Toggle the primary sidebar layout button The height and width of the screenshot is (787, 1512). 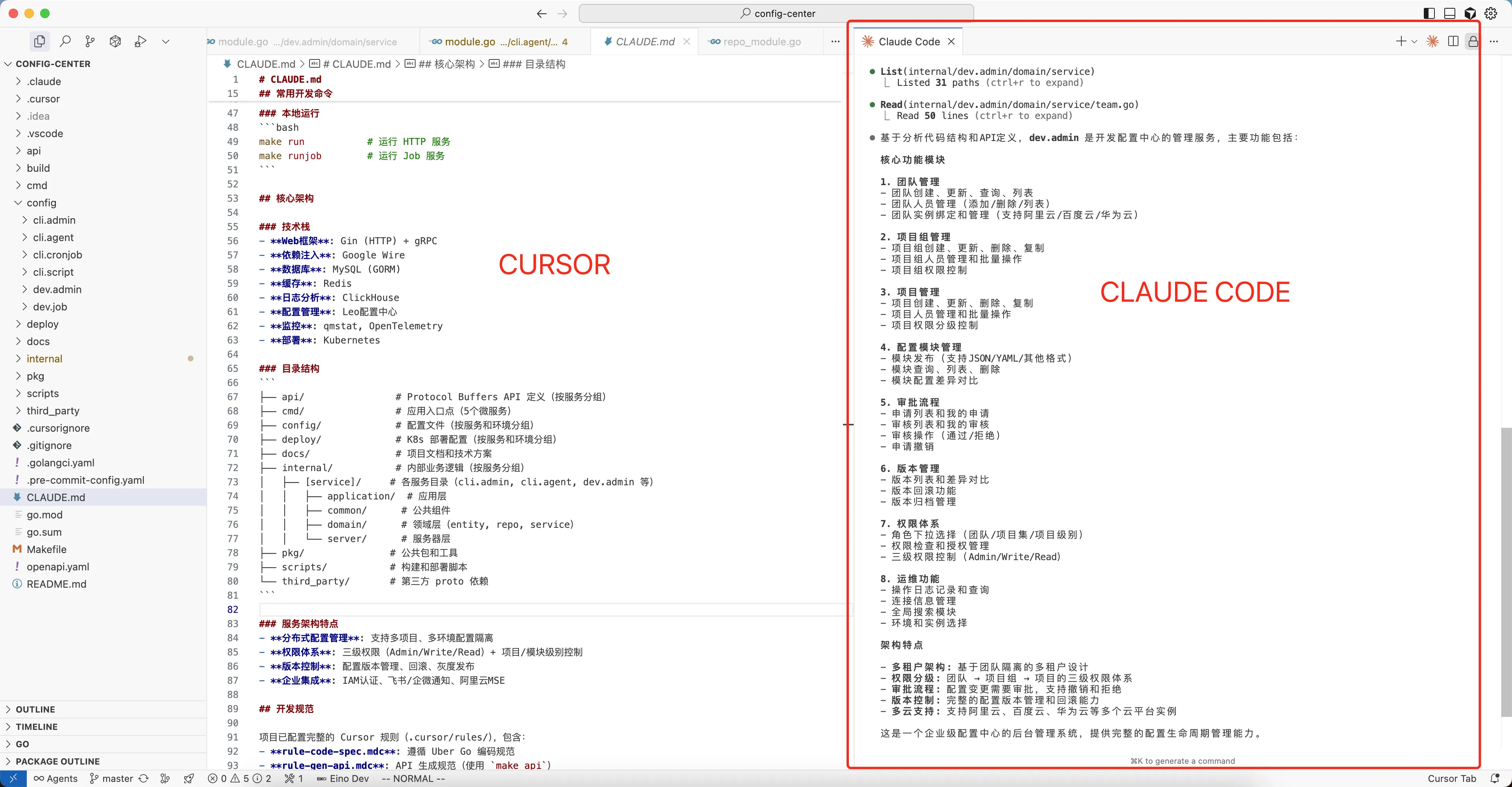coord(1429,13)
